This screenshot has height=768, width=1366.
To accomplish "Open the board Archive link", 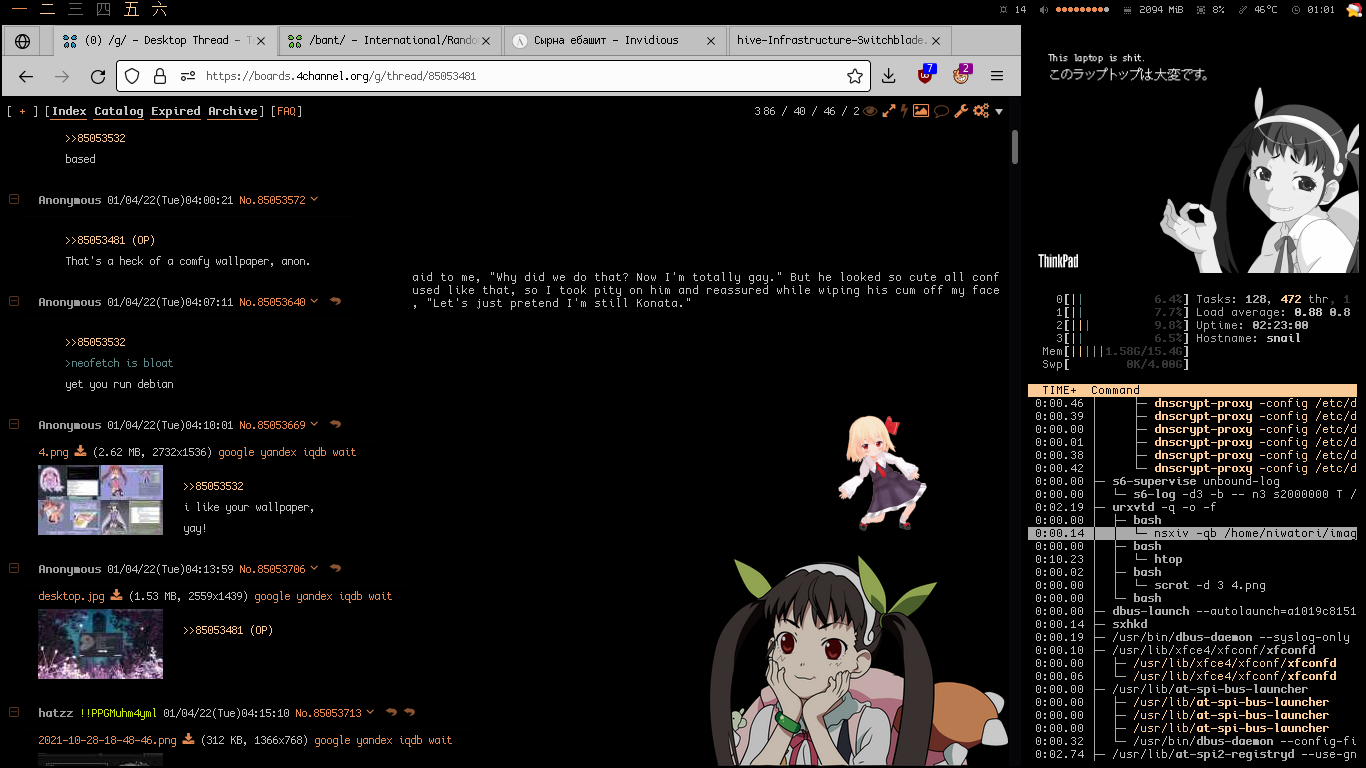I will click(x=233, y=111).
